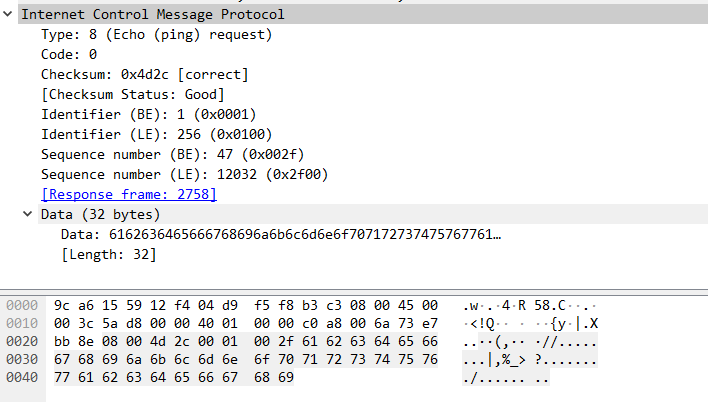Click byte 77 in row 0040
This screenshot has width=708, height=402.
pyautogui.click(x=62, y=378)
